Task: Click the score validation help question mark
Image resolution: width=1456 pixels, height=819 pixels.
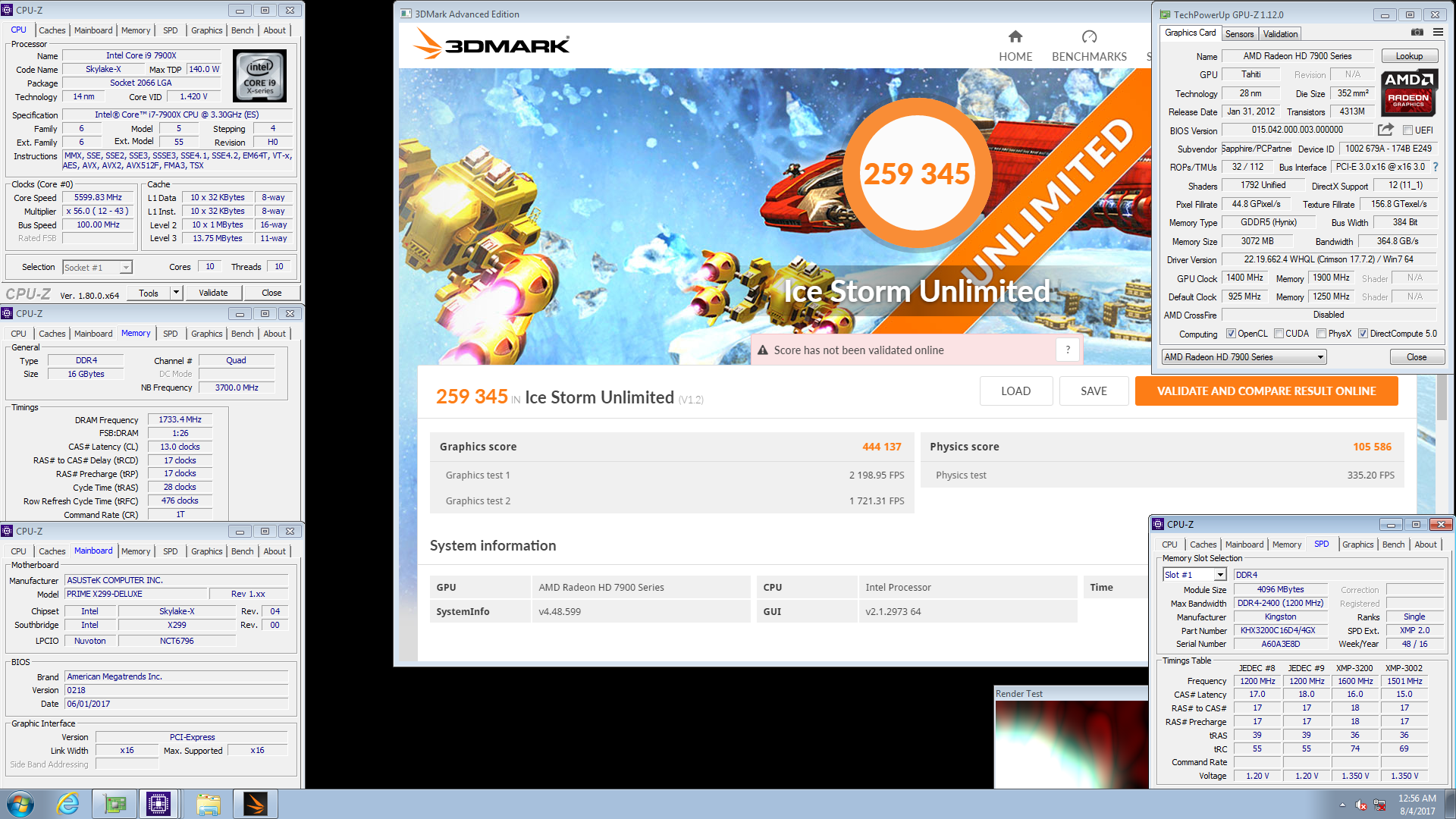Action: tap(1068, 350)
